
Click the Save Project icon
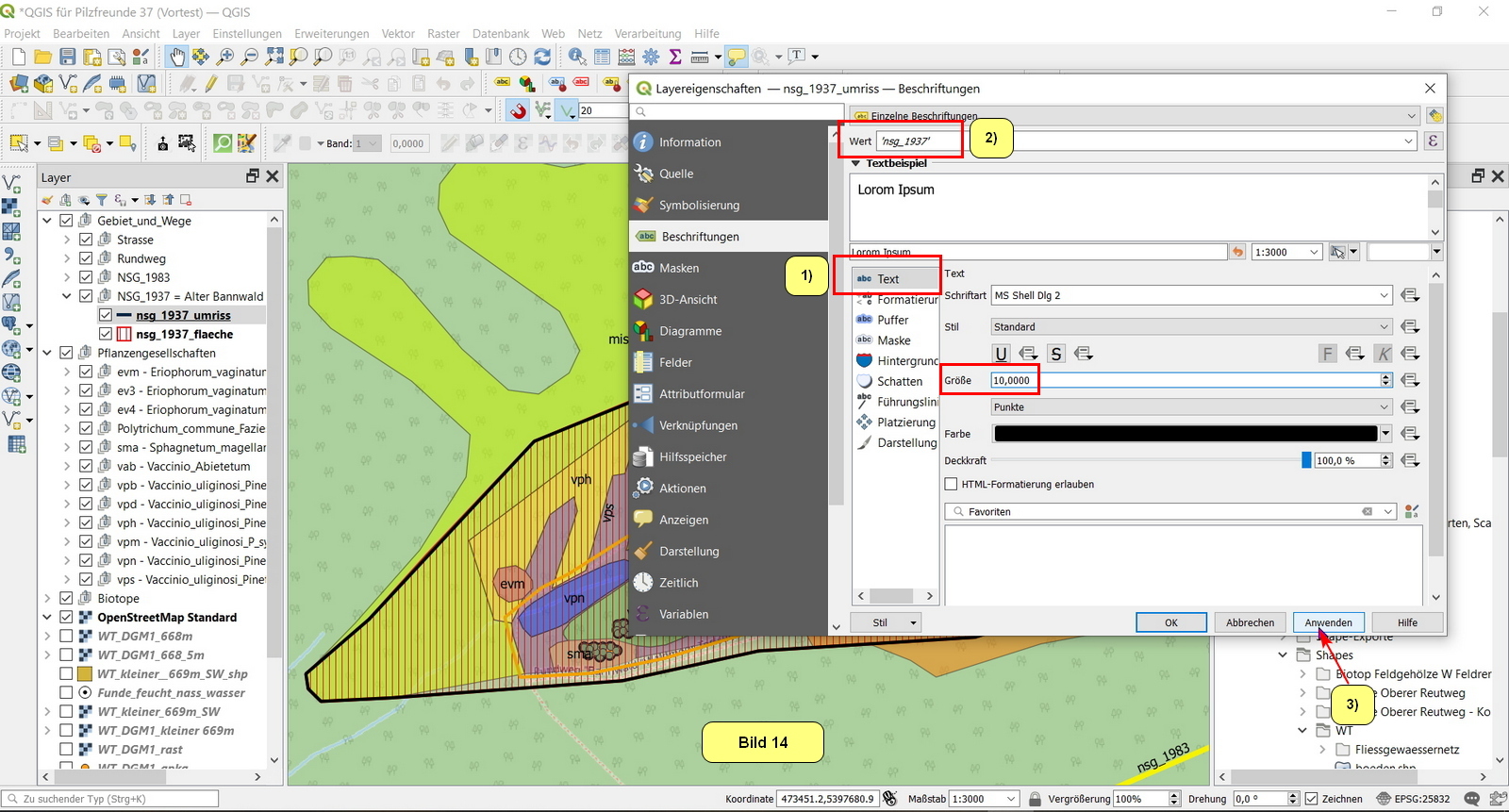click(x=68, y=58)
